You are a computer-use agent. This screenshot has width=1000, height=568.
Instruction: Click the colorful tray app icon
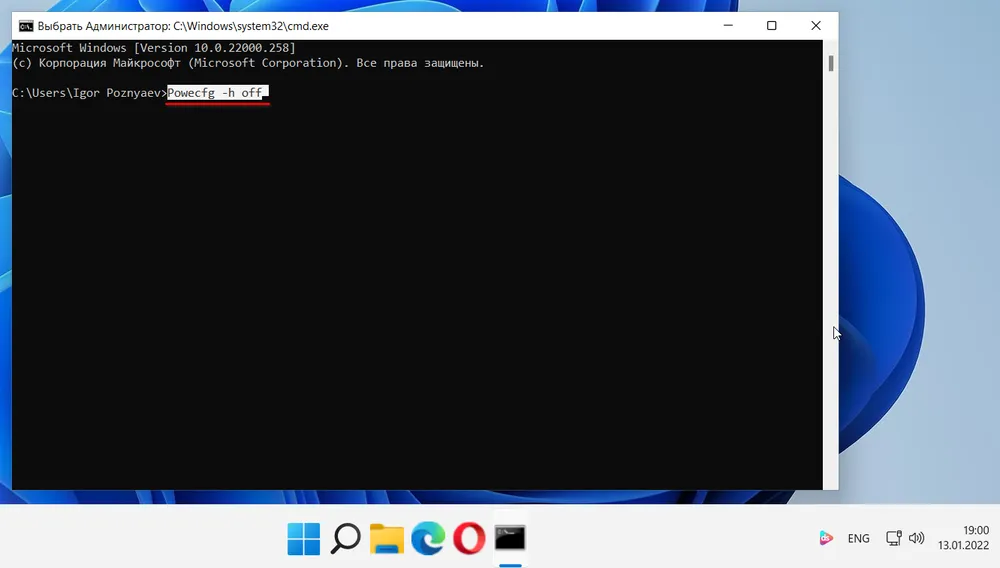pyautogui.click(x=826, y=538)
